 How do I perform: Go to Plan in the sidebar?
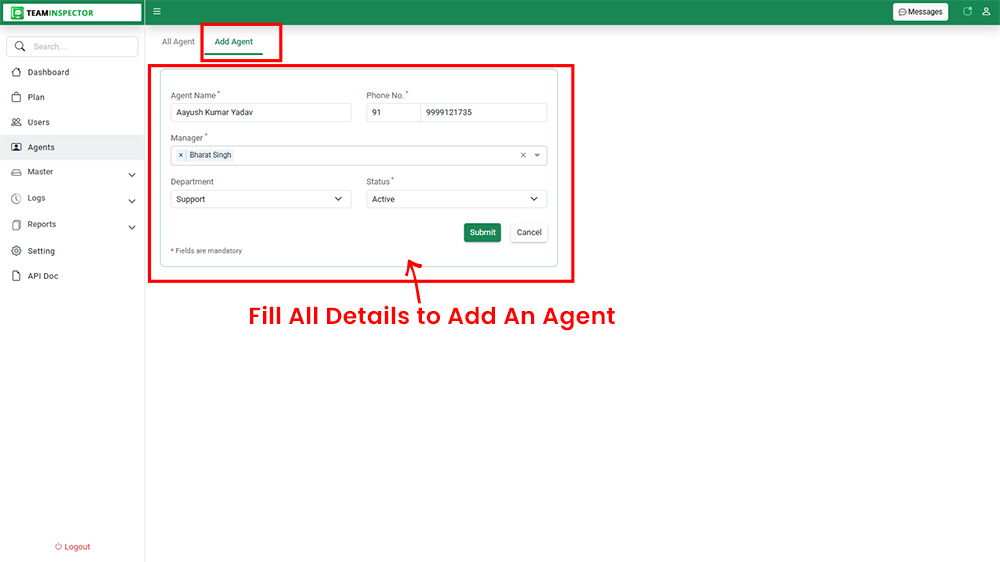coord(36,97)
